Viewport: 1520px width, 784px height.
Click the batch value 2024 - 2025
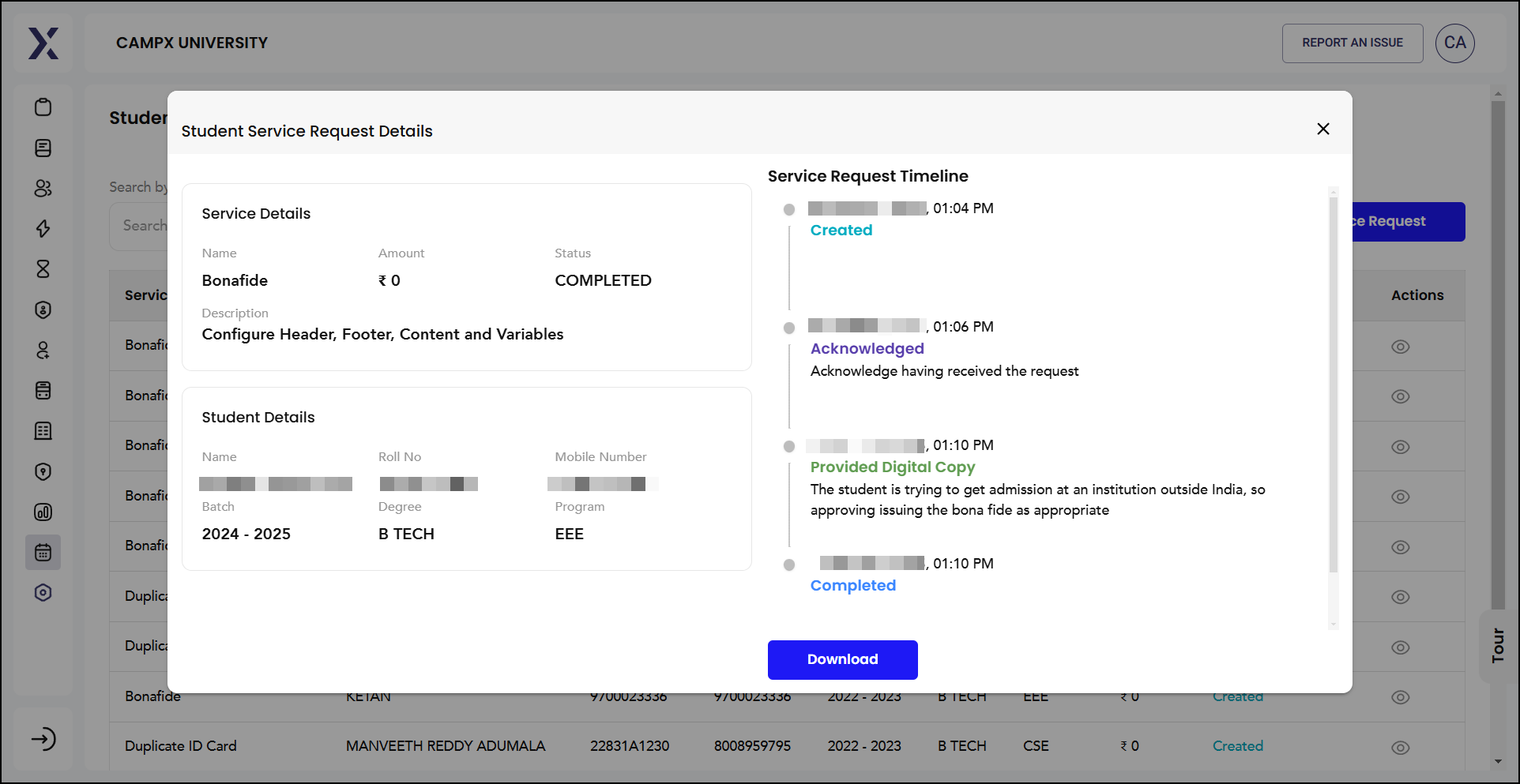pyautogui.click(x=246, y=535)
